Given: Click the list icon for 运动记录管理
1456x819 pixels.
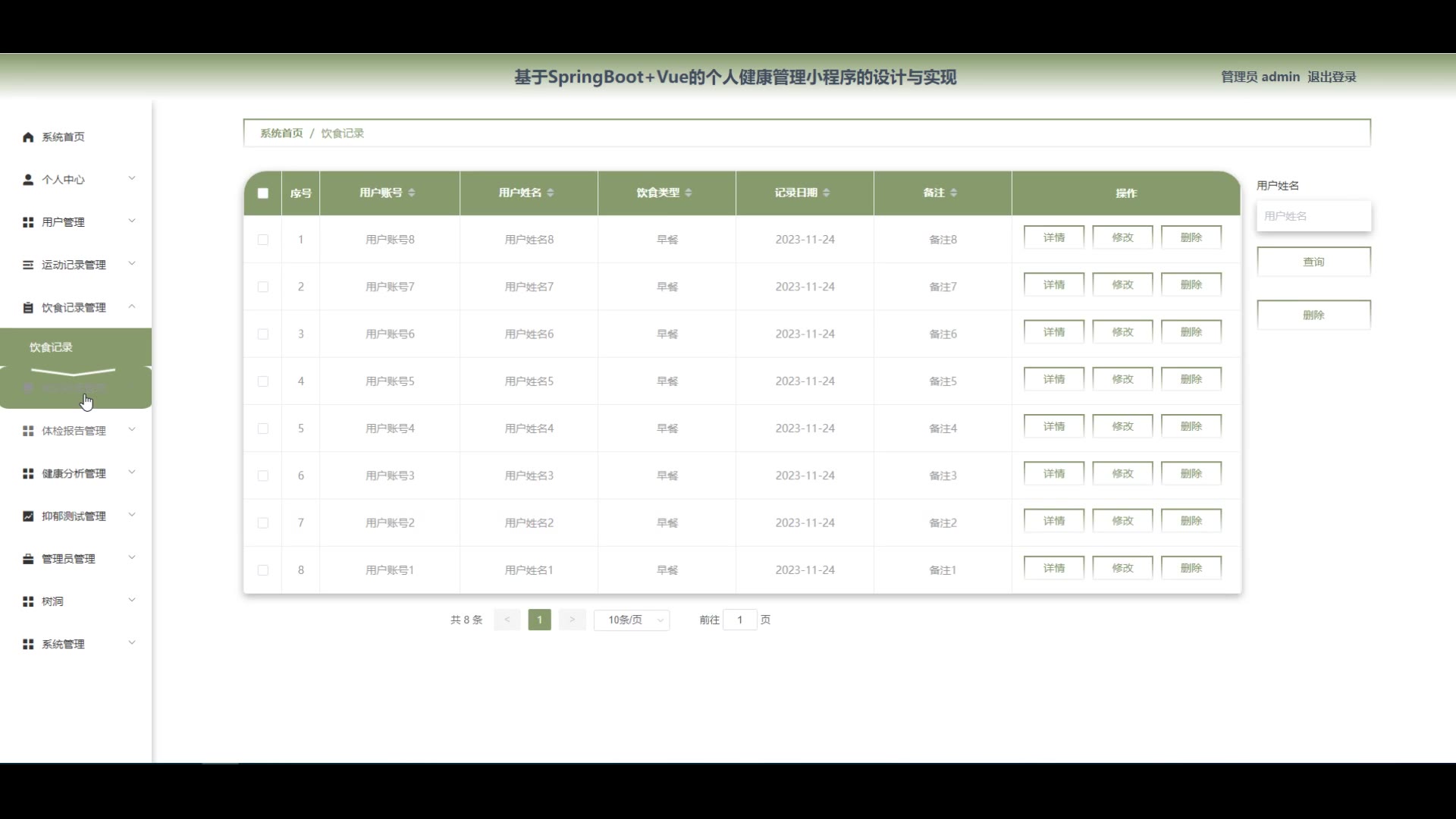Looking at the screenshot, I should coord(28,265).
